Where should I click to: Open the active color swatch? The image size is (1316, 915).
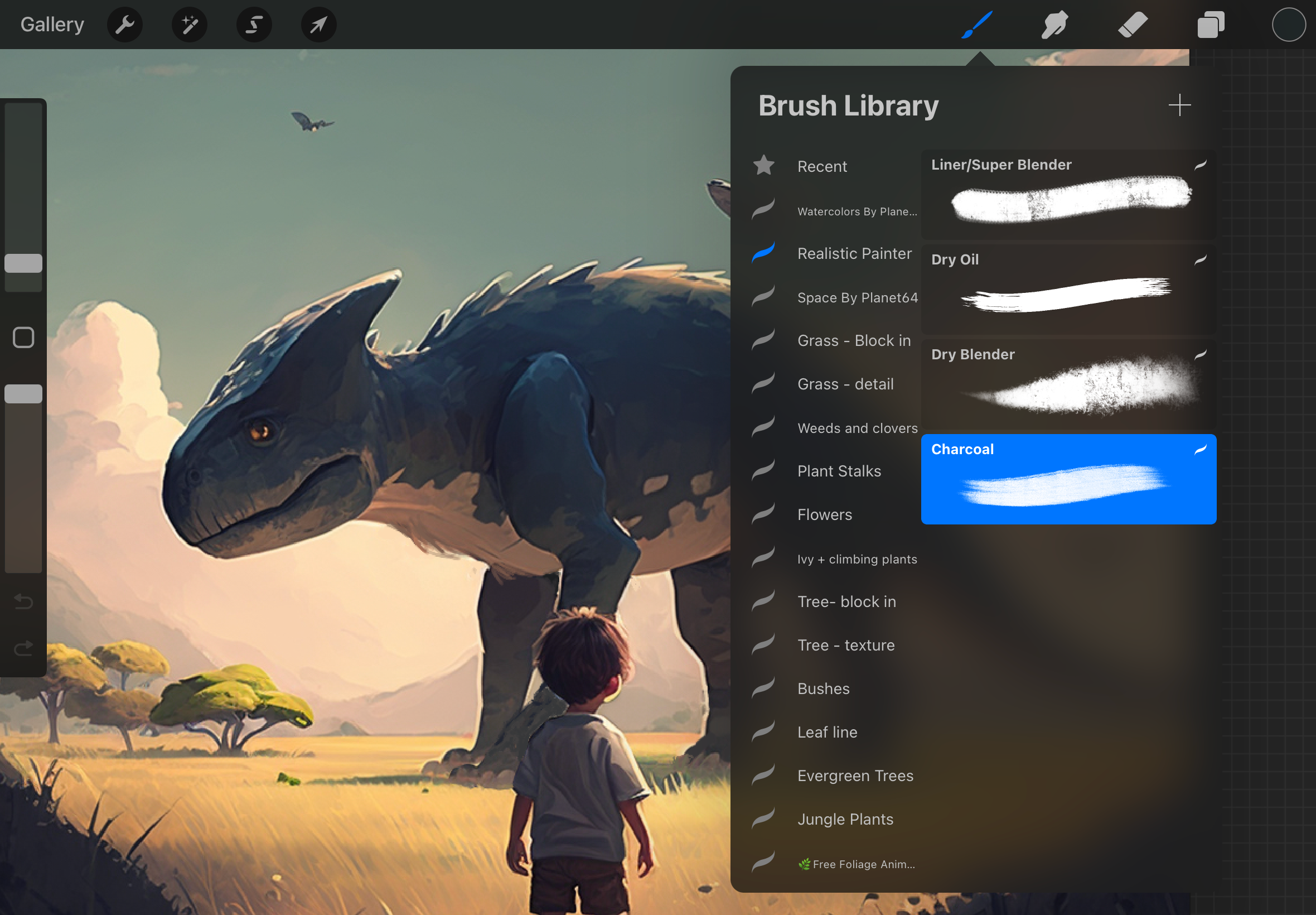click(x=1288, y=25)
